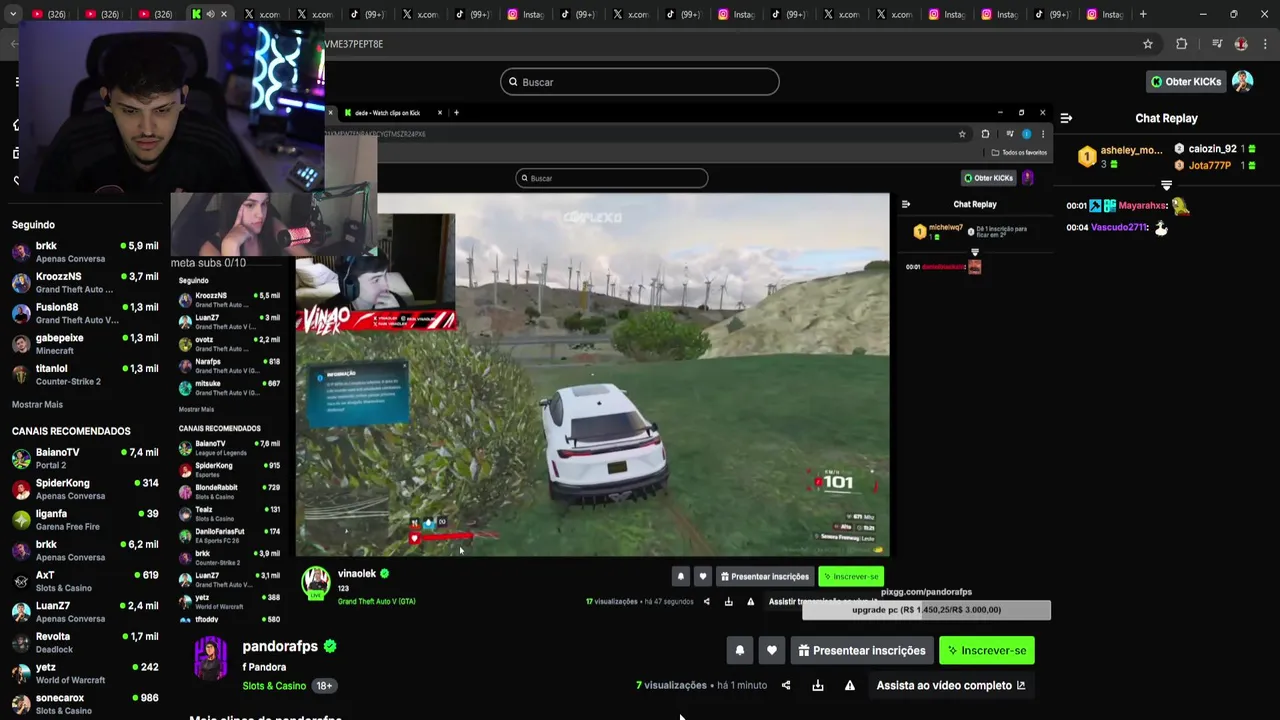Click the upgrade pc donation progress bar
This screenshot has height=720, width=1280.
click(926, 610)
